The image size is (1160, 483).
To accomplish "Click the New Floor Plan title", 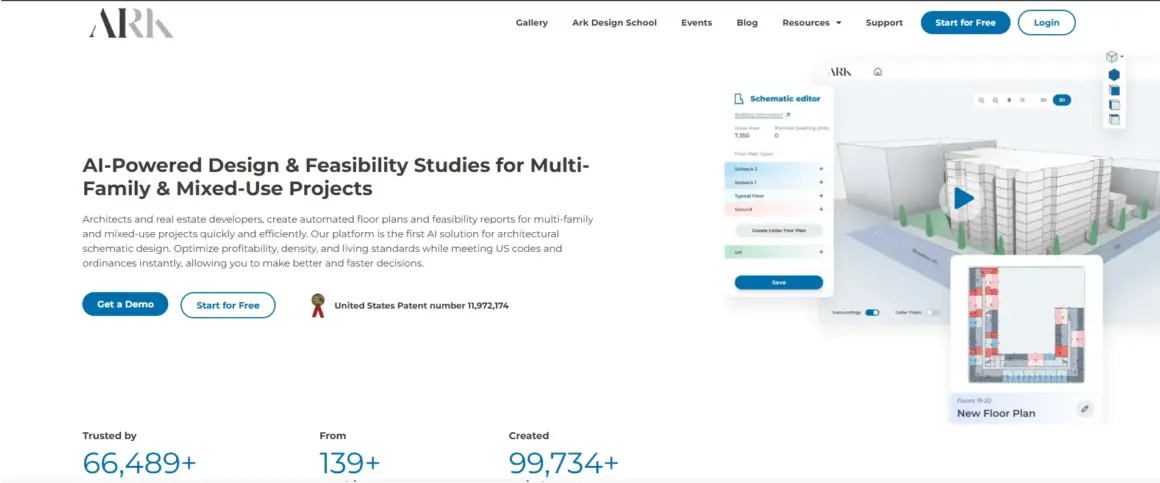I will tap(996, 413).
